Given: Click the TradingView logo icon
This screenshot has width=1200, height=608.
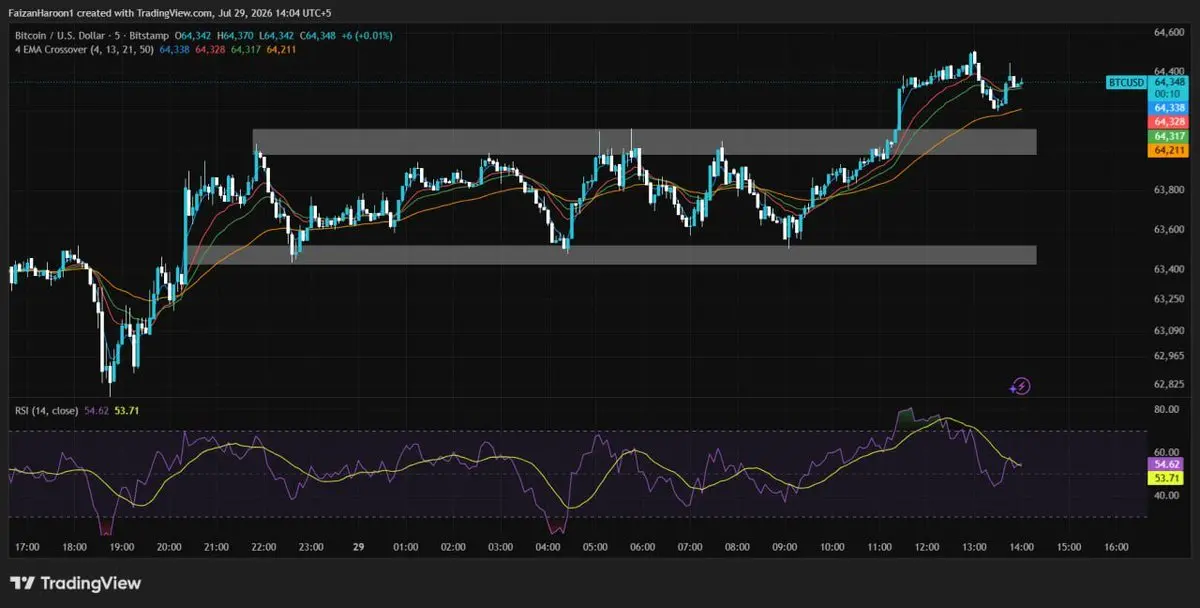Looking at the screenshot, I should pyautogui.click(x=22, y=583).
